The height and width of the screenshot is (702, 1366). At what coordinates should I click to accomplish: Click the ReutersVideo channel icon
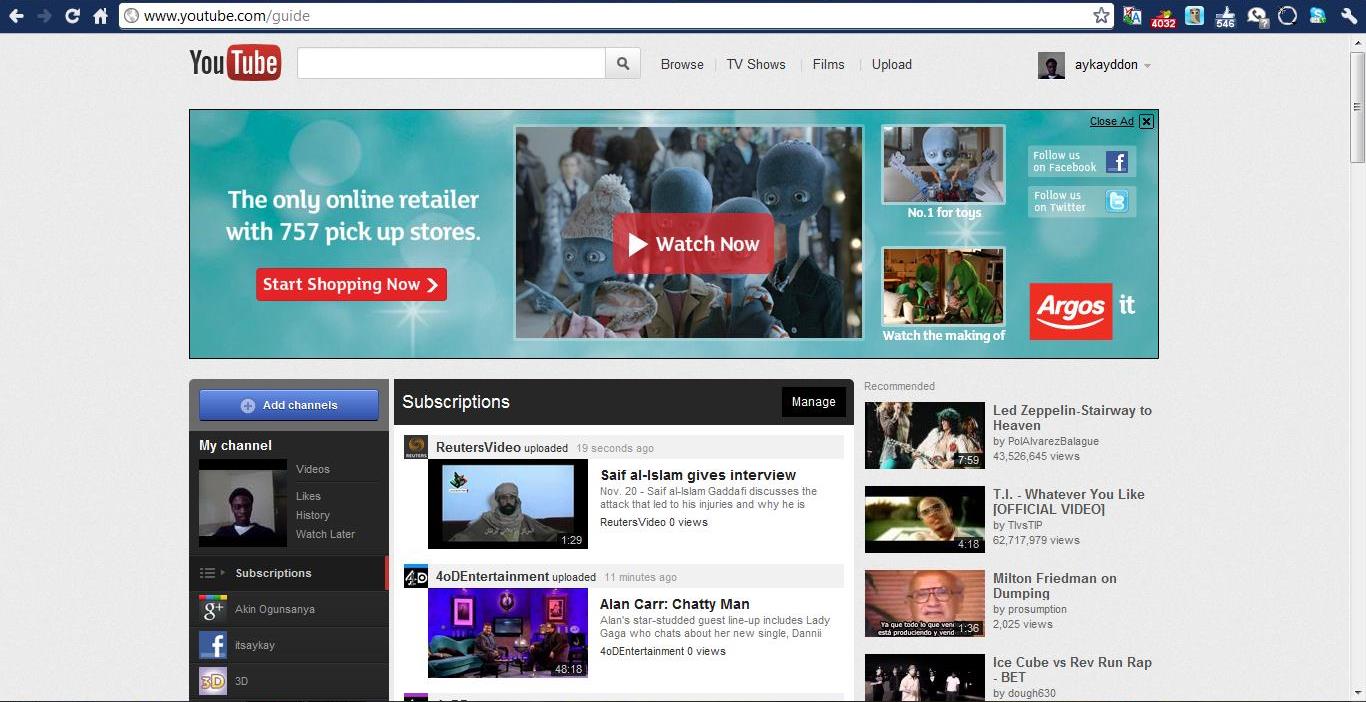click(416, 447)
